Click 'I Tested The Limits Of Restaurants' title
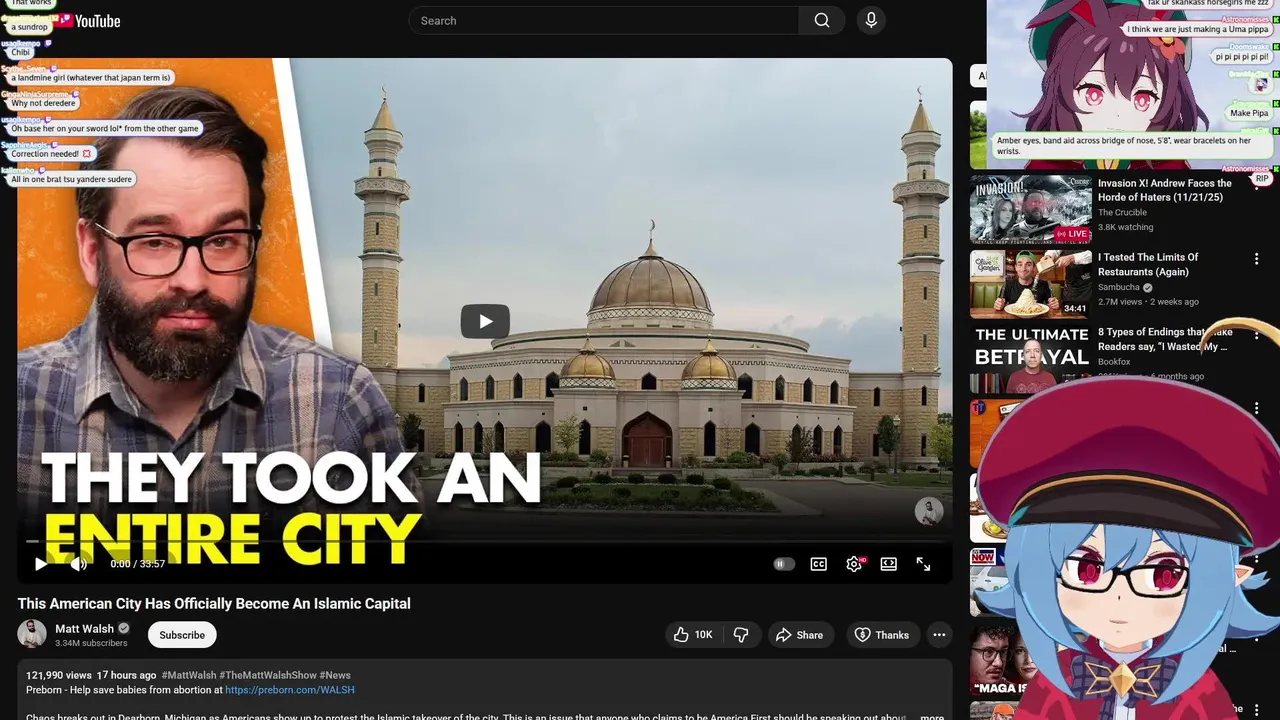This screenshot has width=1280, height=720. tap(1148, 264)
